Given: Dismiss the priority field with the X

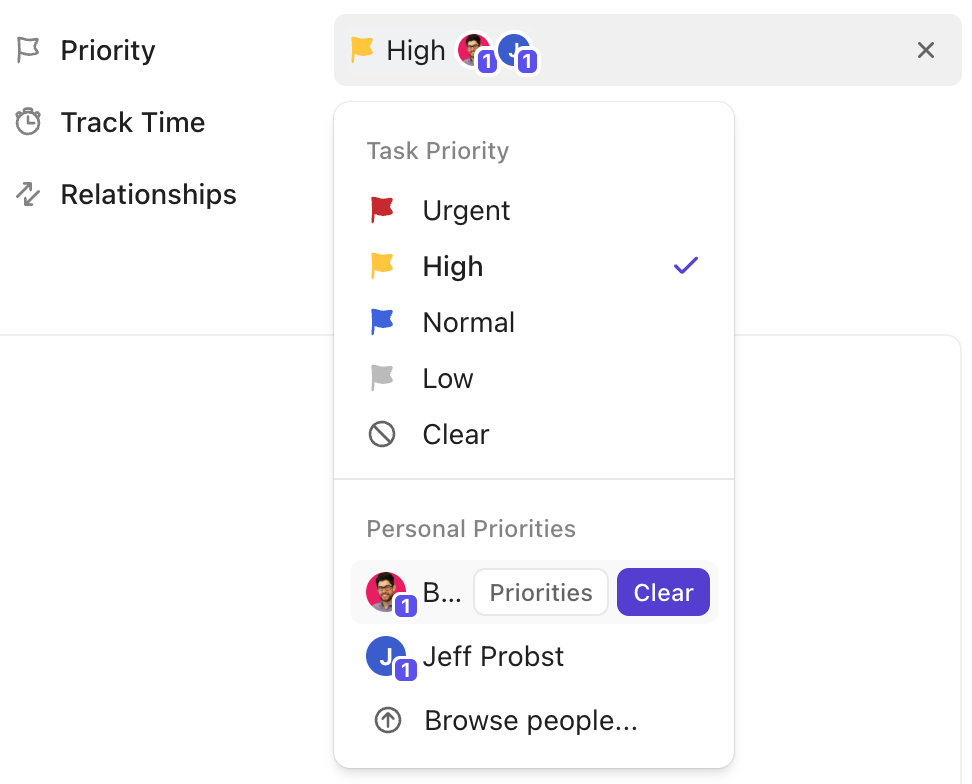Looking at the screenshot, I should click(926, 50).
